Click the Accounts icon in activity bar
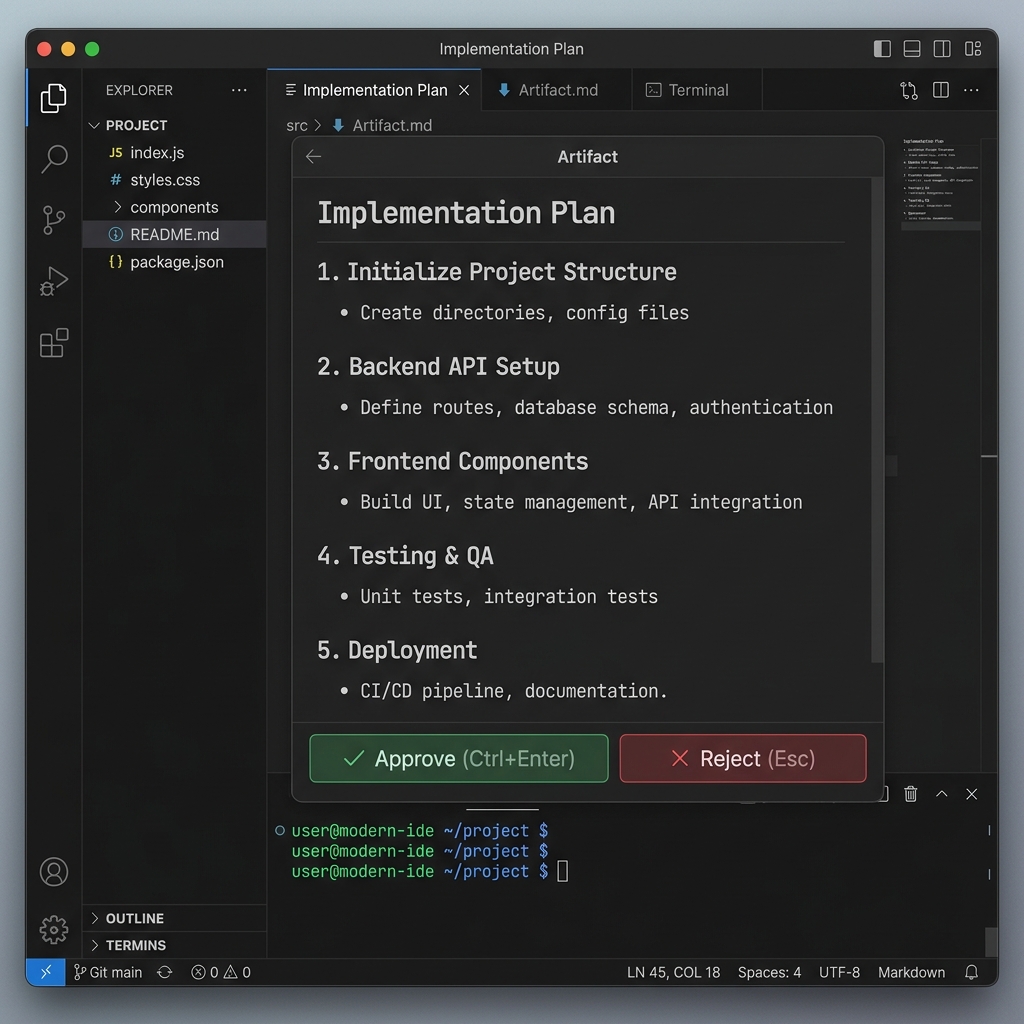1024x1024 pixels. (x=54, y=871)
